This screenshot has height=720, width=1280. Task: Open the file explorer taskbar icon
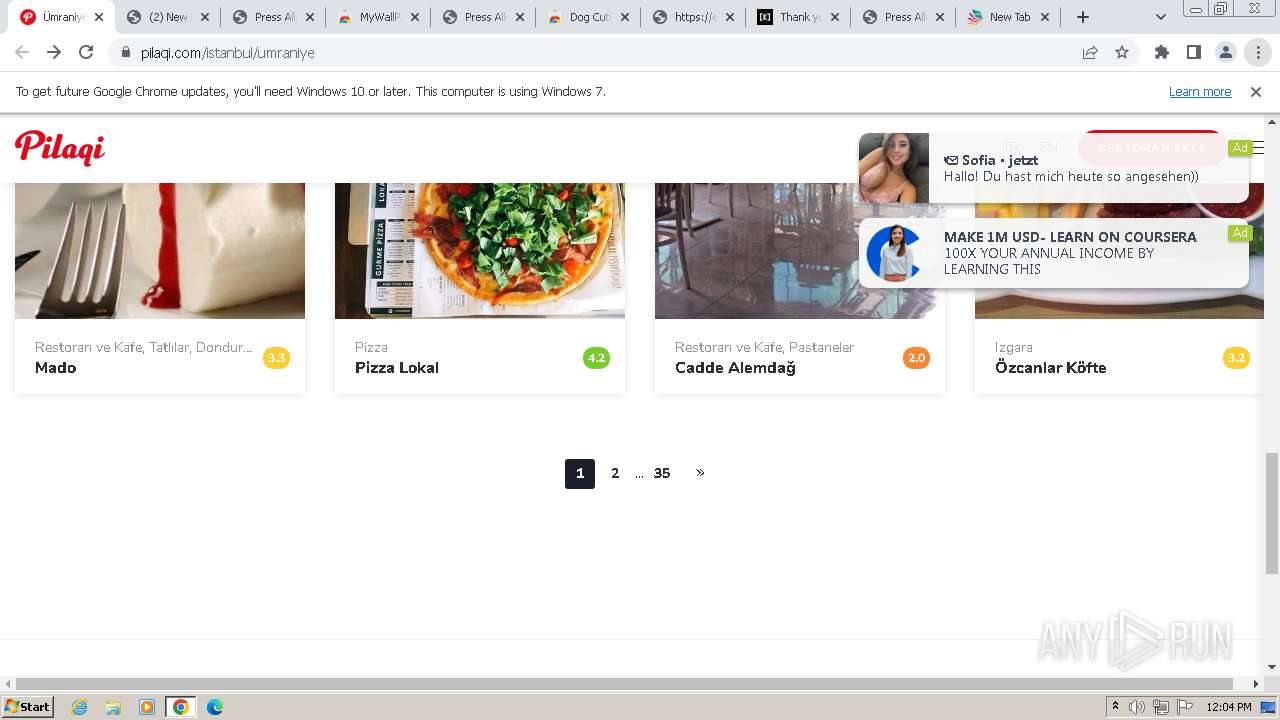point(113,707)
